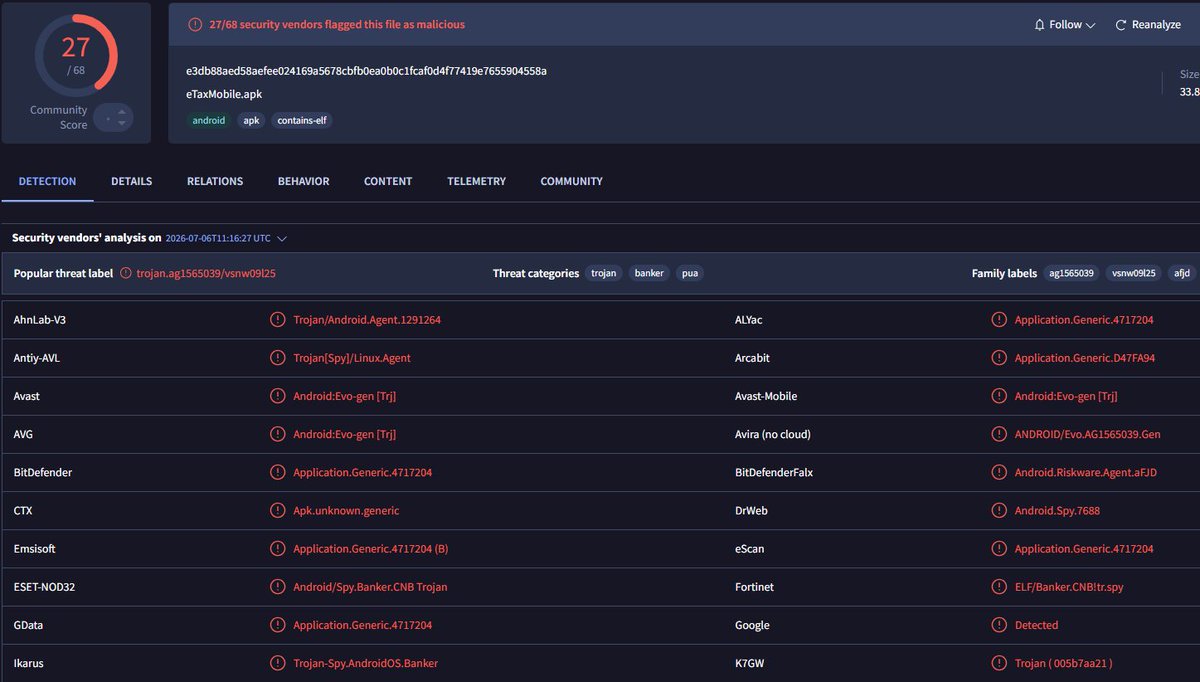The image size is (1200, 682).
Task: Click the alert icon for eScan result
Action: [x=998, y=549]
